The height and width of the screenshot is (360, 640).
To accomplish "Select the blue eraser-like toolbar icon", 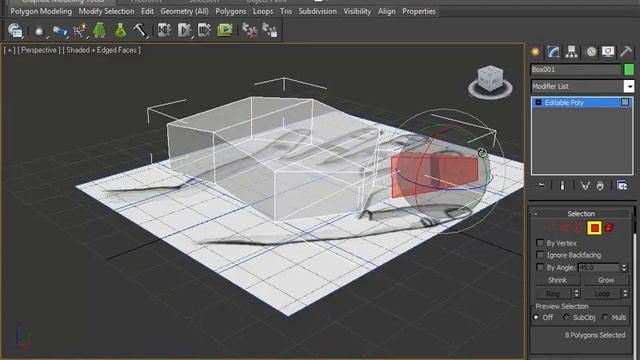I will pyautogui.click(x=60, y=31).
